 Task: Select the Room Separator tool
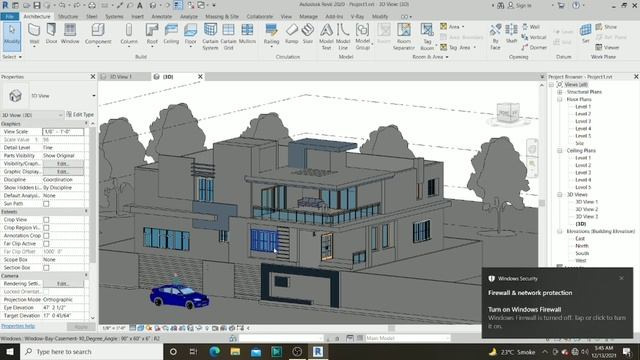pos(404,37)
